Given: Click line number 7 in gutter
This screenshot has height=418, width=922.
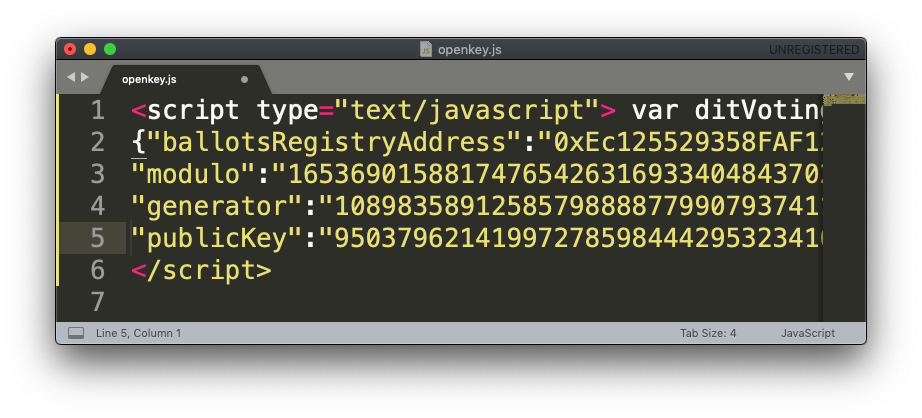Looking at the screenshot, I should pyautogui.click(x=96, y=302).
